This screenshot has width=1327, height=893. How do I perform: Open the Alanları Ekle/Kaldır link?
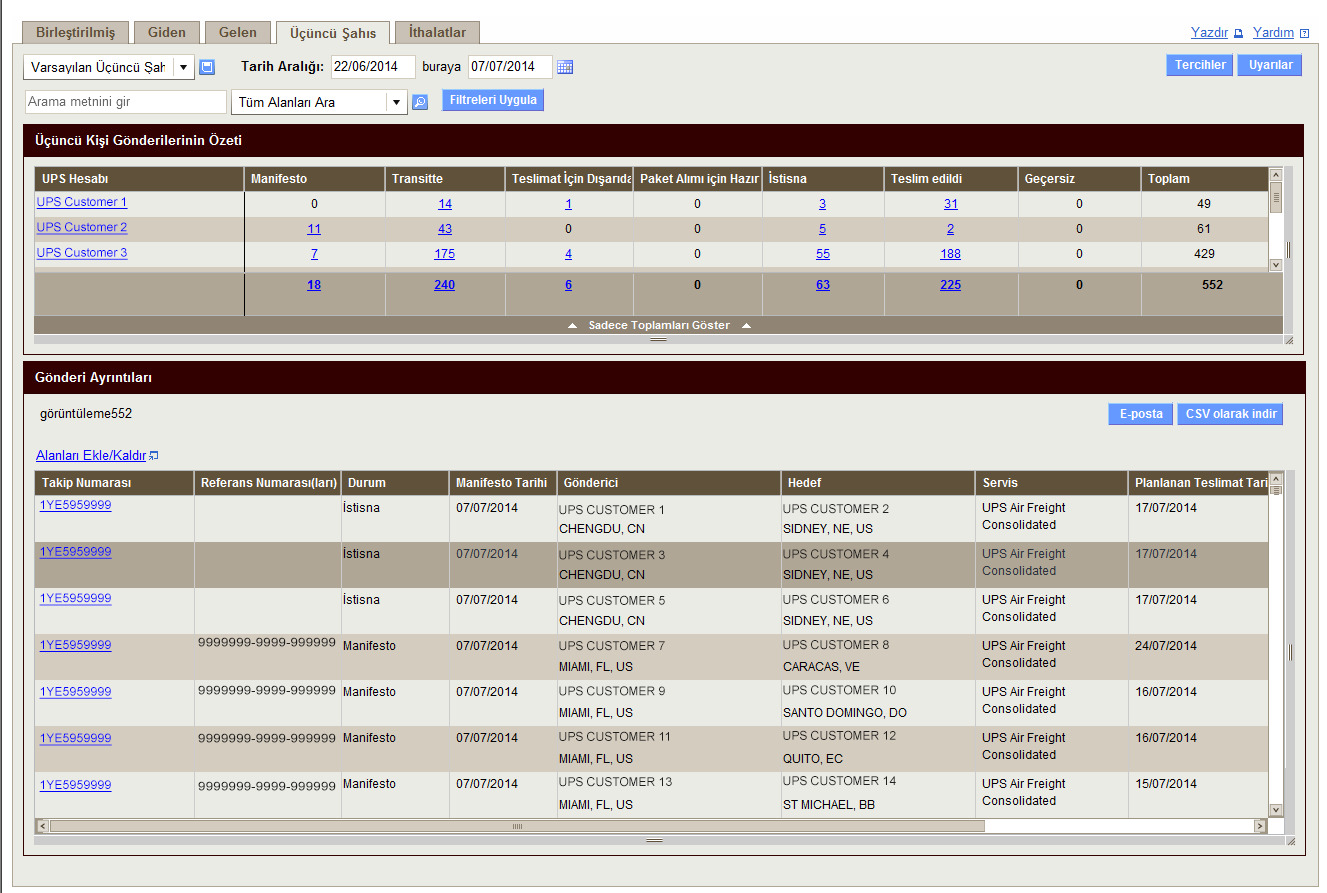click(91, 456)
